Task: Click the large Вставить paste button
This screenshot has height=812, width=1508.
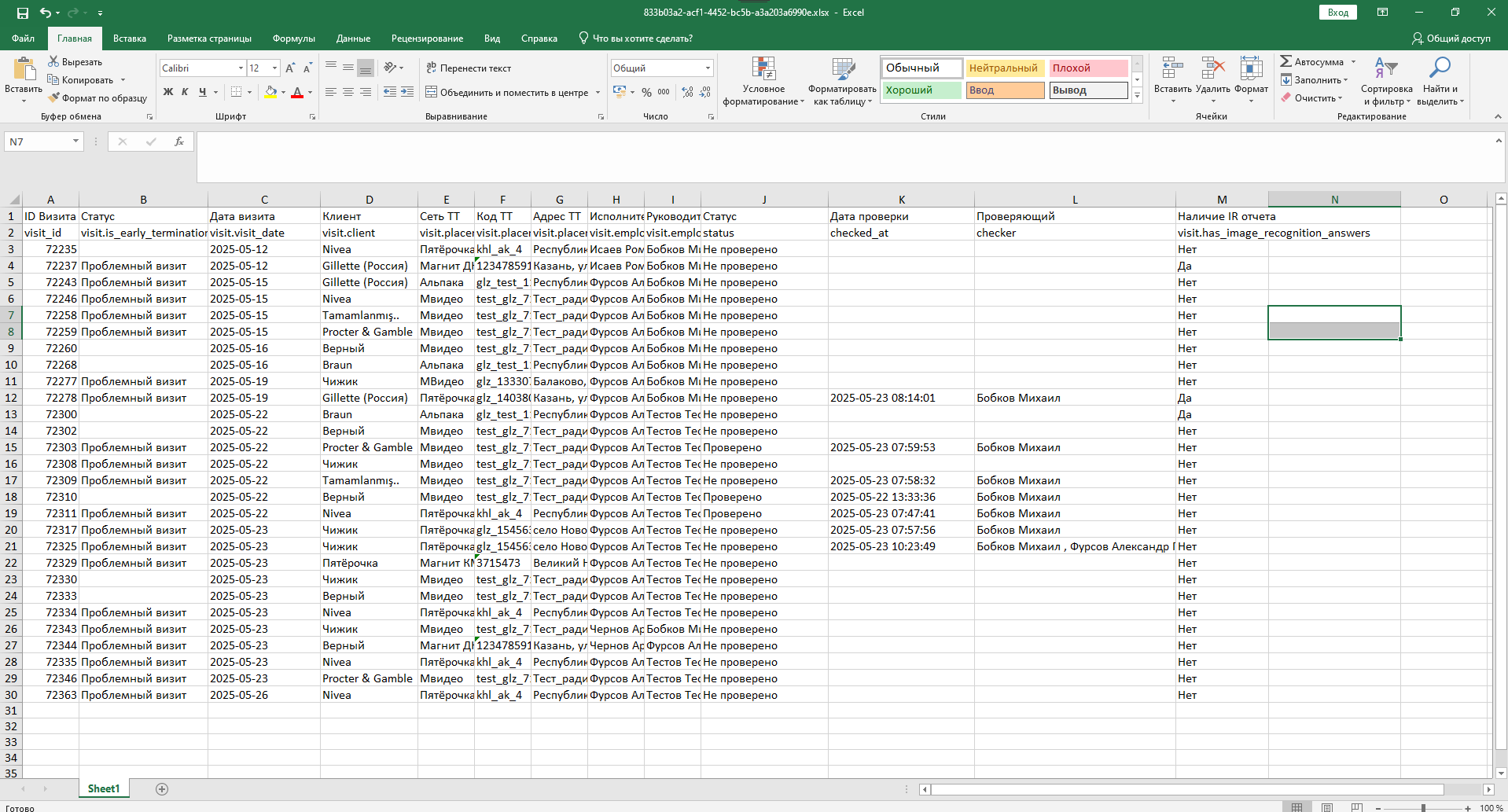Action: click(x=24, y=79)
